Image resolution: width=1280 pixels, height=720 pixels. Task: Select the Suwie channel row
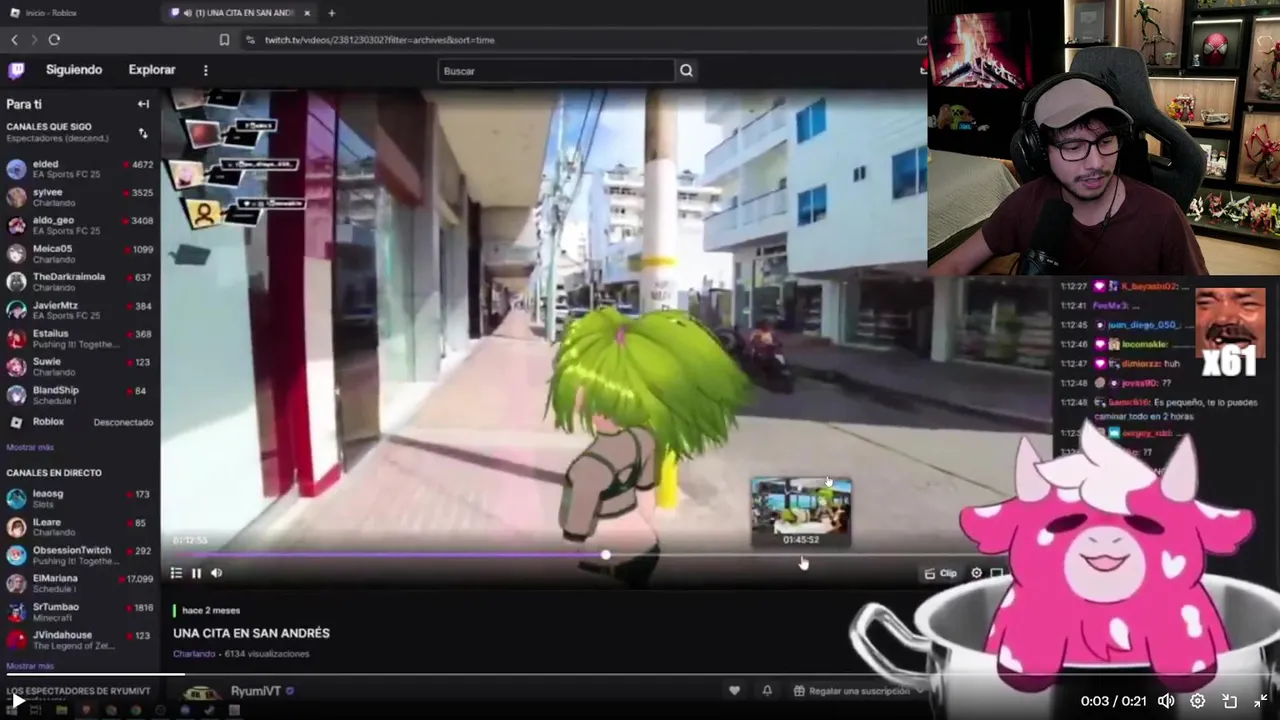pos(80,366)
